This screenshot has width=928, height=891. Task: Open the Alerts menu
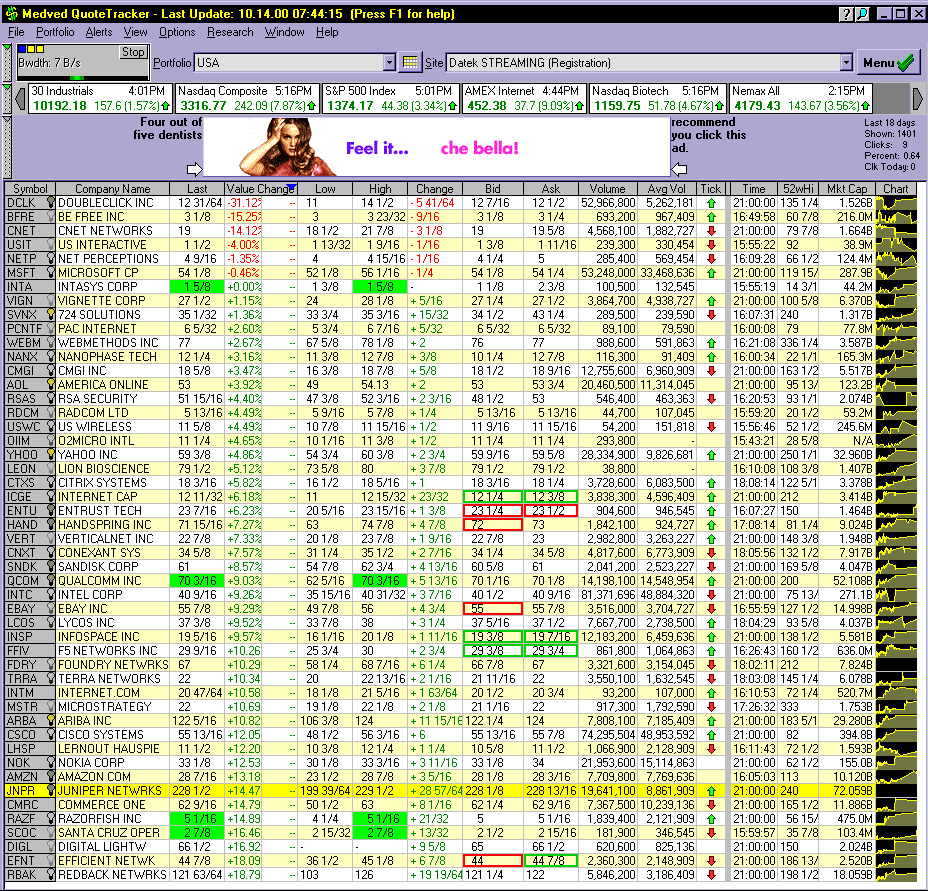click(99, 32)
